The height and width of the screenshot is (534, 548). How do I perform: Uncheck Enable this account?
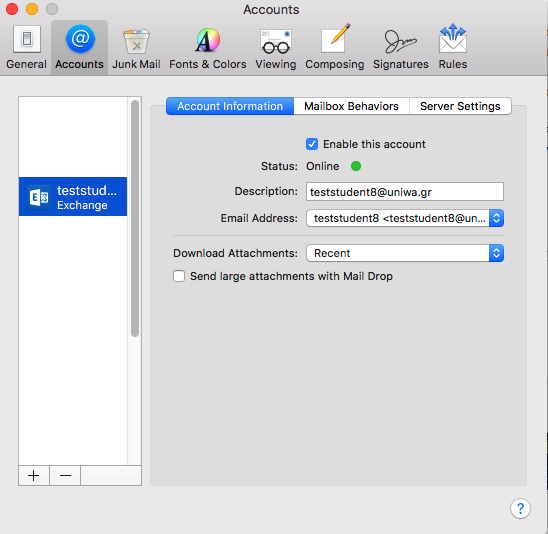(x=312, y=144)
